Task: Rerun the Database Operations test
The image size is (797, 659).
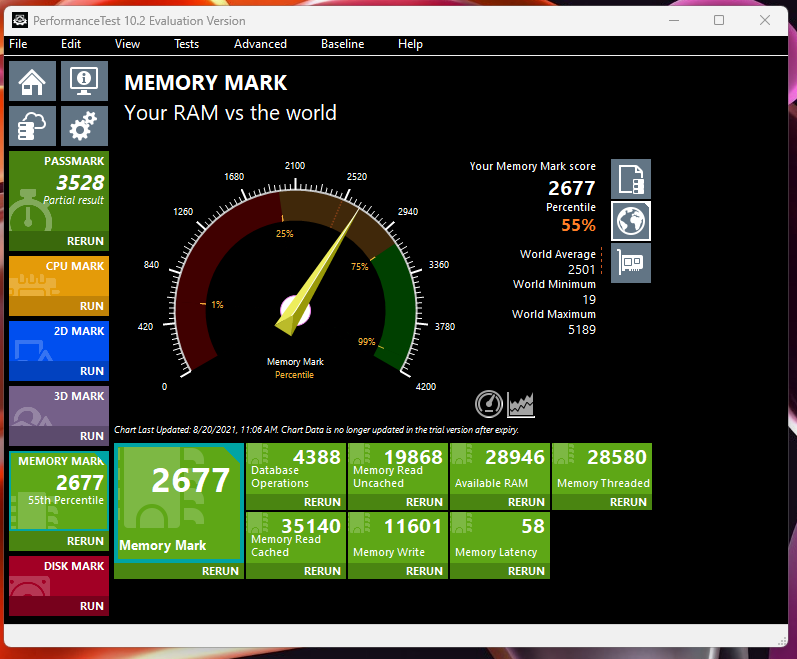Action: coord(296,502)
